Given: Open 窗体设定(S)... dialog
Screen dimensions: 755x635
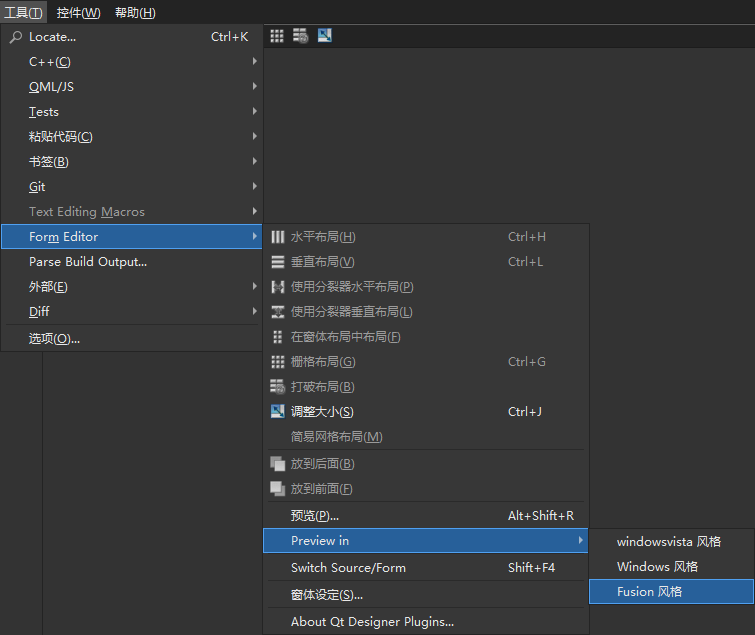Looking at the screenshot, I should point(426,595).
